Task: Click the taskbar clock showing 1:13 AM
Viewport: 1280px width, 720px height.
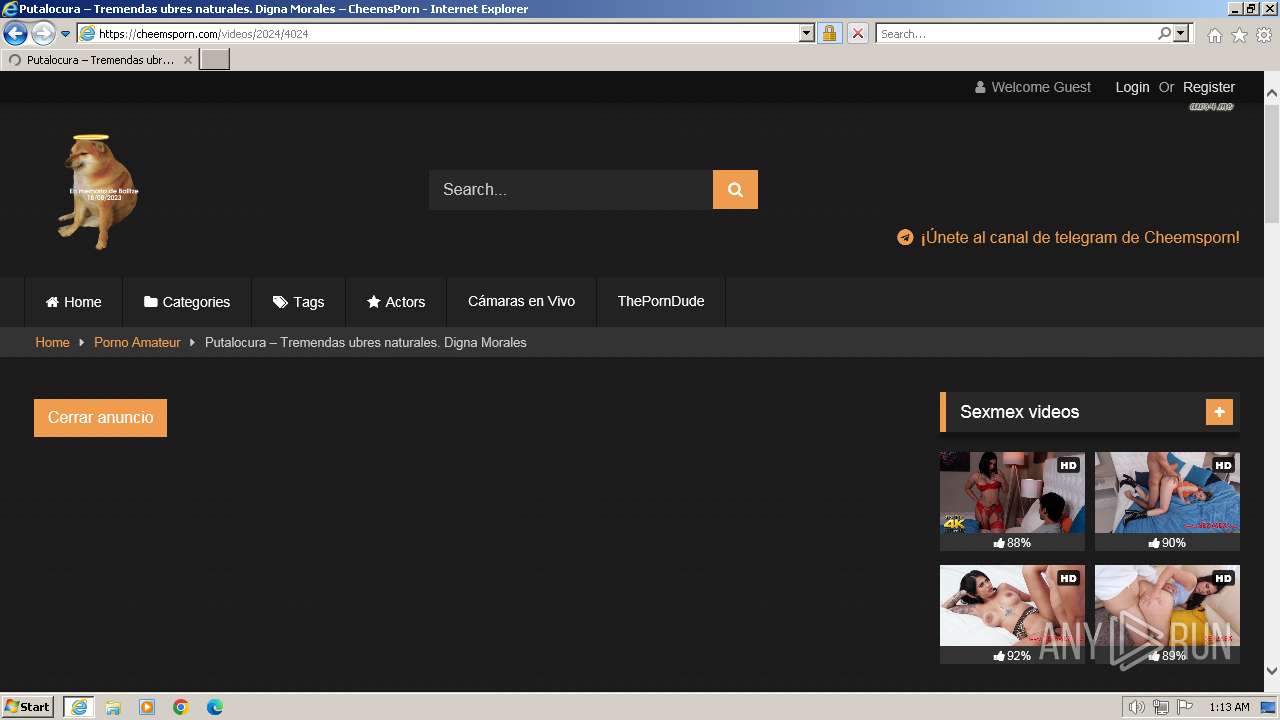Action: point(1229,707)
